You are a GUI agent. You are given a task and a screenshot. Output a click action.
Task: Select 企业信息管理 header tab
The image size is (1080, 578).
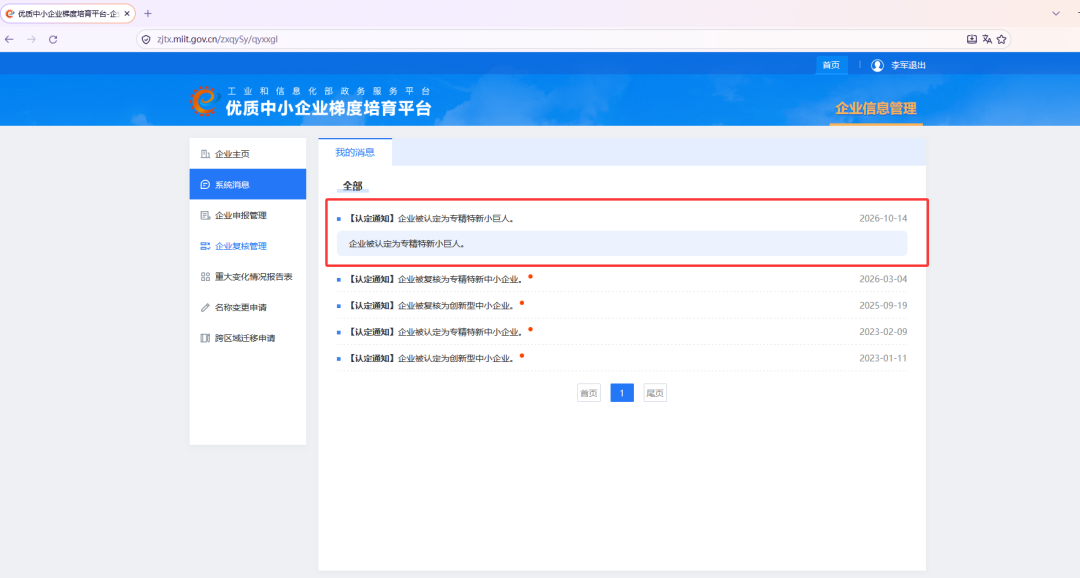pos(875,108)
